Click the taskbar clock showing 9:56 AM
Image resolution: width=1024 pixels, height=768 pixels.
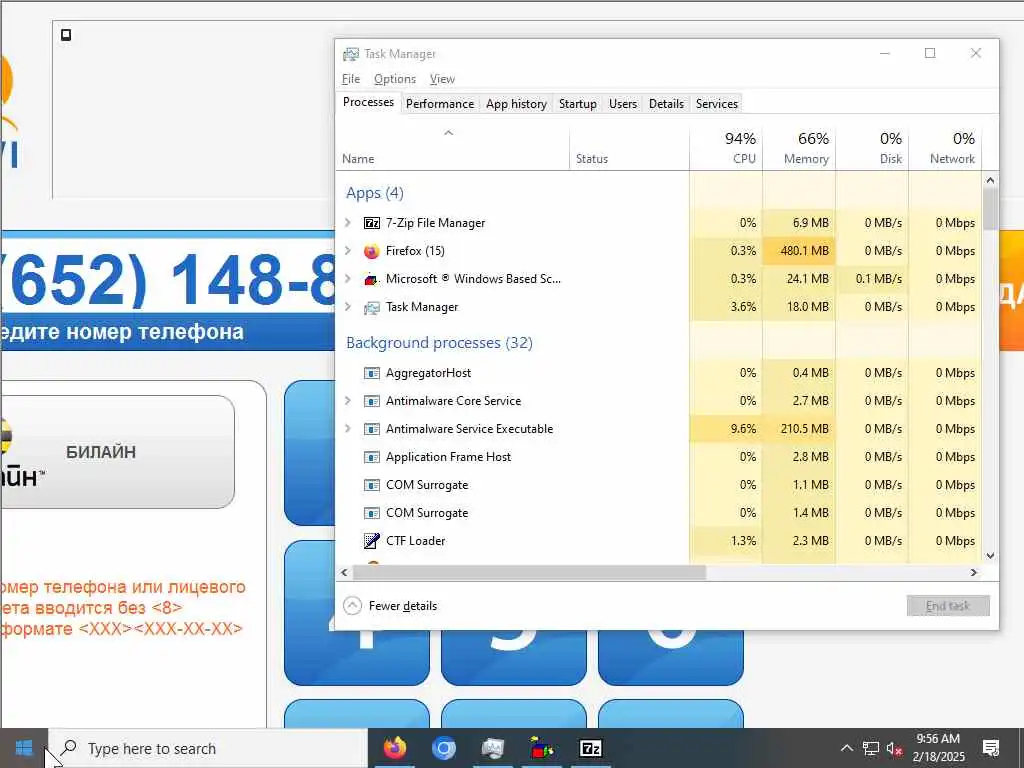click(938, 748)
